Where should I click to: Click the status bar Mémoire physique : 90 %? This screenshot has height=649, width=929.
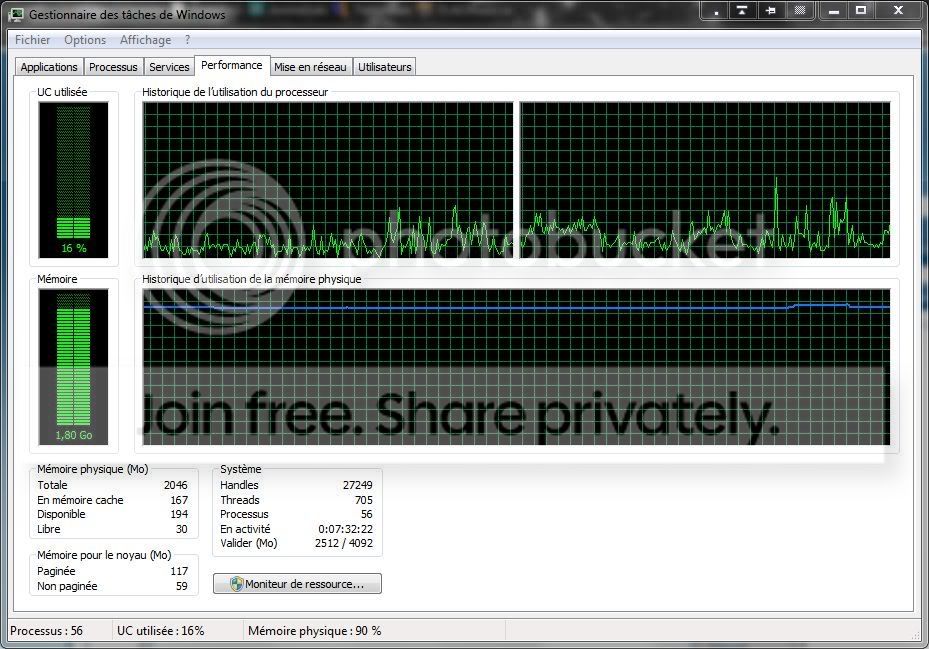point(315,631)
